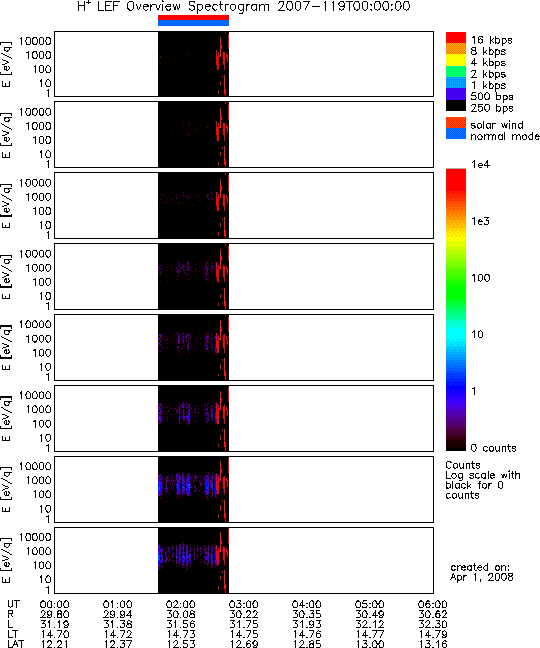
Task: Click the '1e3' color scale label
Action: pyautogui.click(x=481, y=221)
